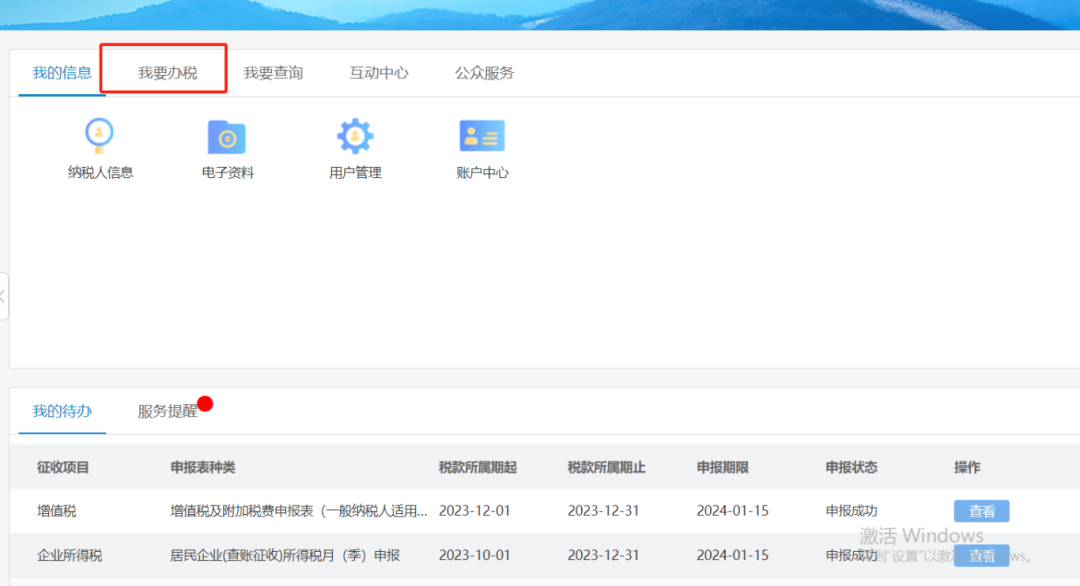Click the 征收项目 column header

(63, 468)
